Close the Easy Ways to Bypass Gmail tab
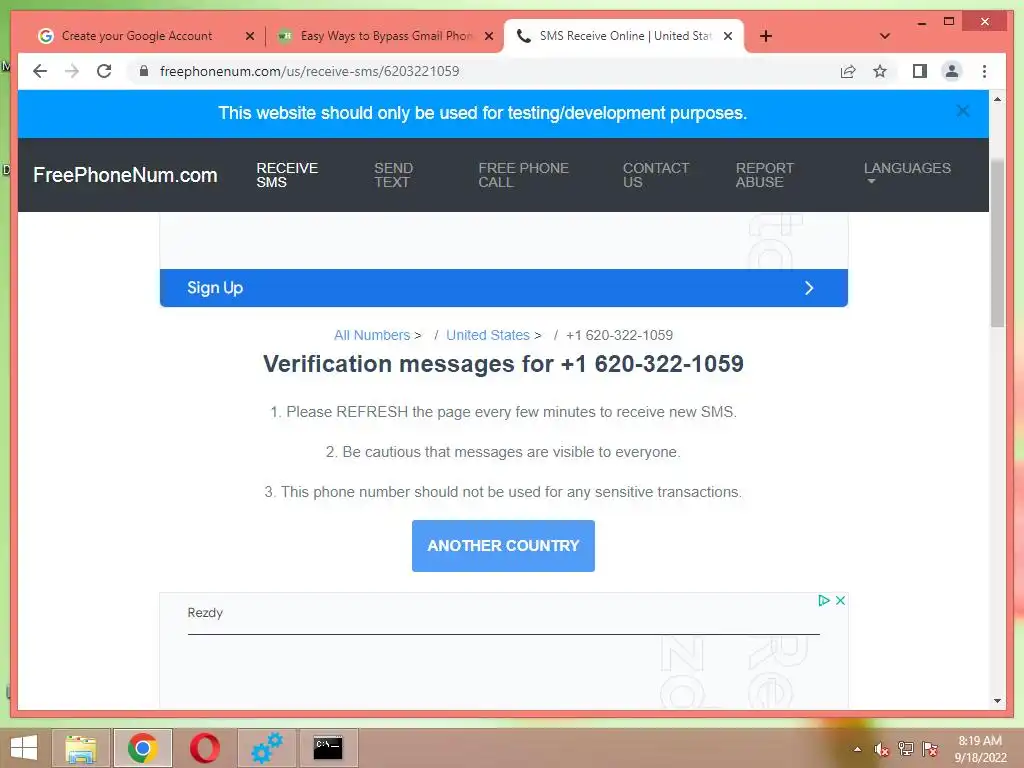Screen dimensions: 1024x768 [x=488, y=36]
